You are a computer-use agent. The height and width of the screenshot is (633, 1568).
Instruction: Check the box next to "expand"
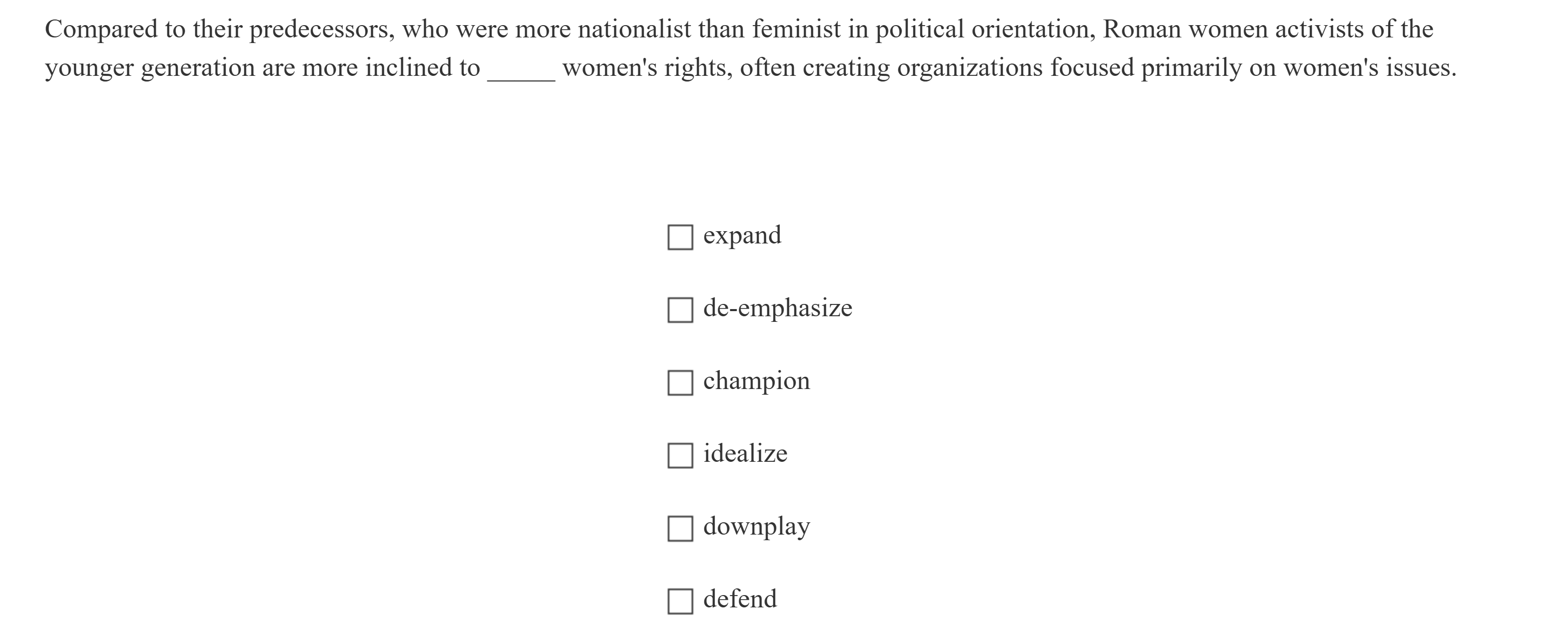(x=680, y=237)
